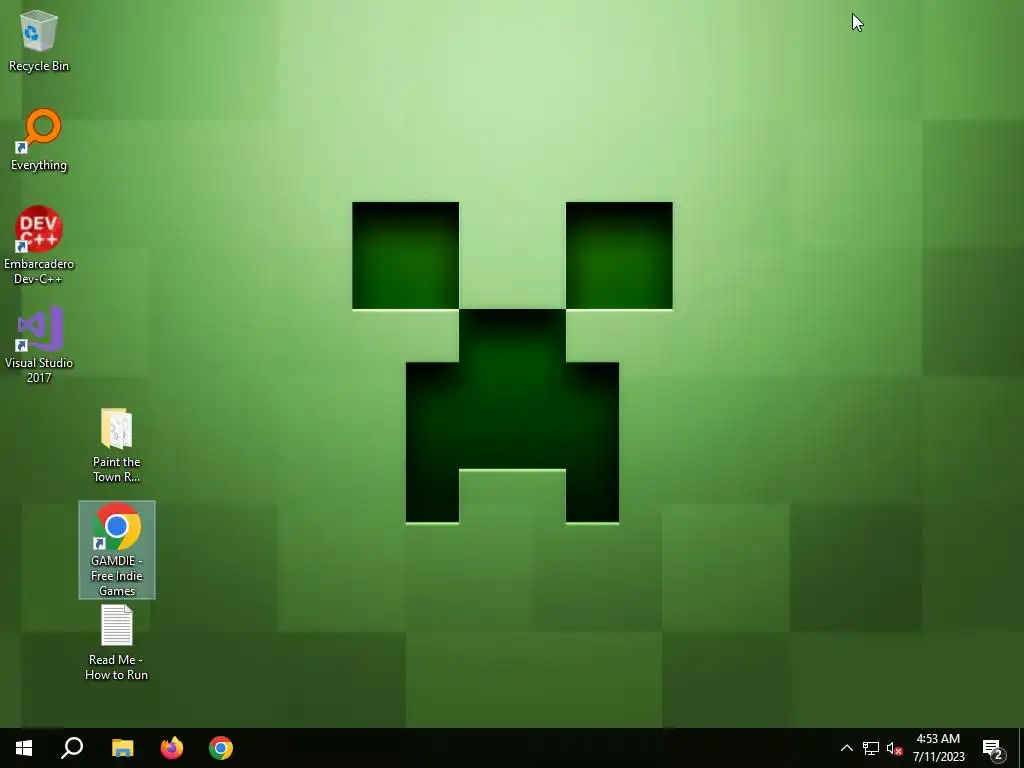The image size is (1024, 768).
Task: Open the Windows Start menu
Action: [24, 748]
